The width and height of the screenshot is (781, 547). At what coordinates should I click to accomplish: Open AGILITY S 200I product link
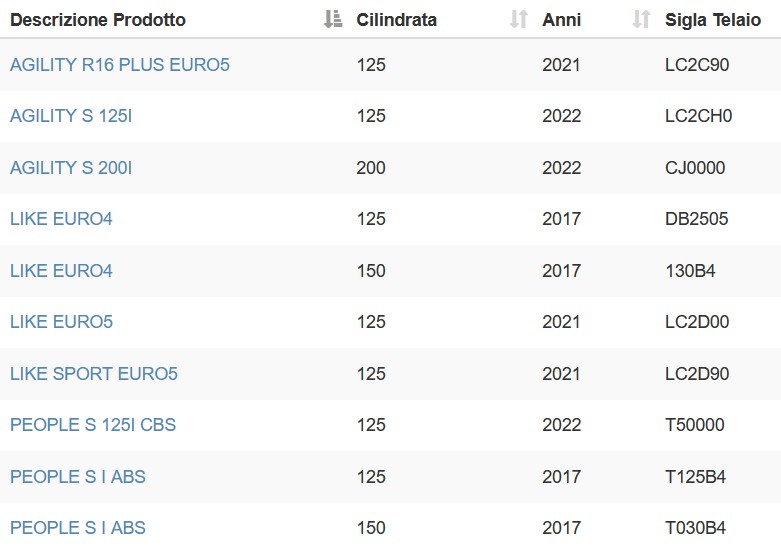click(x=71, y=168)
